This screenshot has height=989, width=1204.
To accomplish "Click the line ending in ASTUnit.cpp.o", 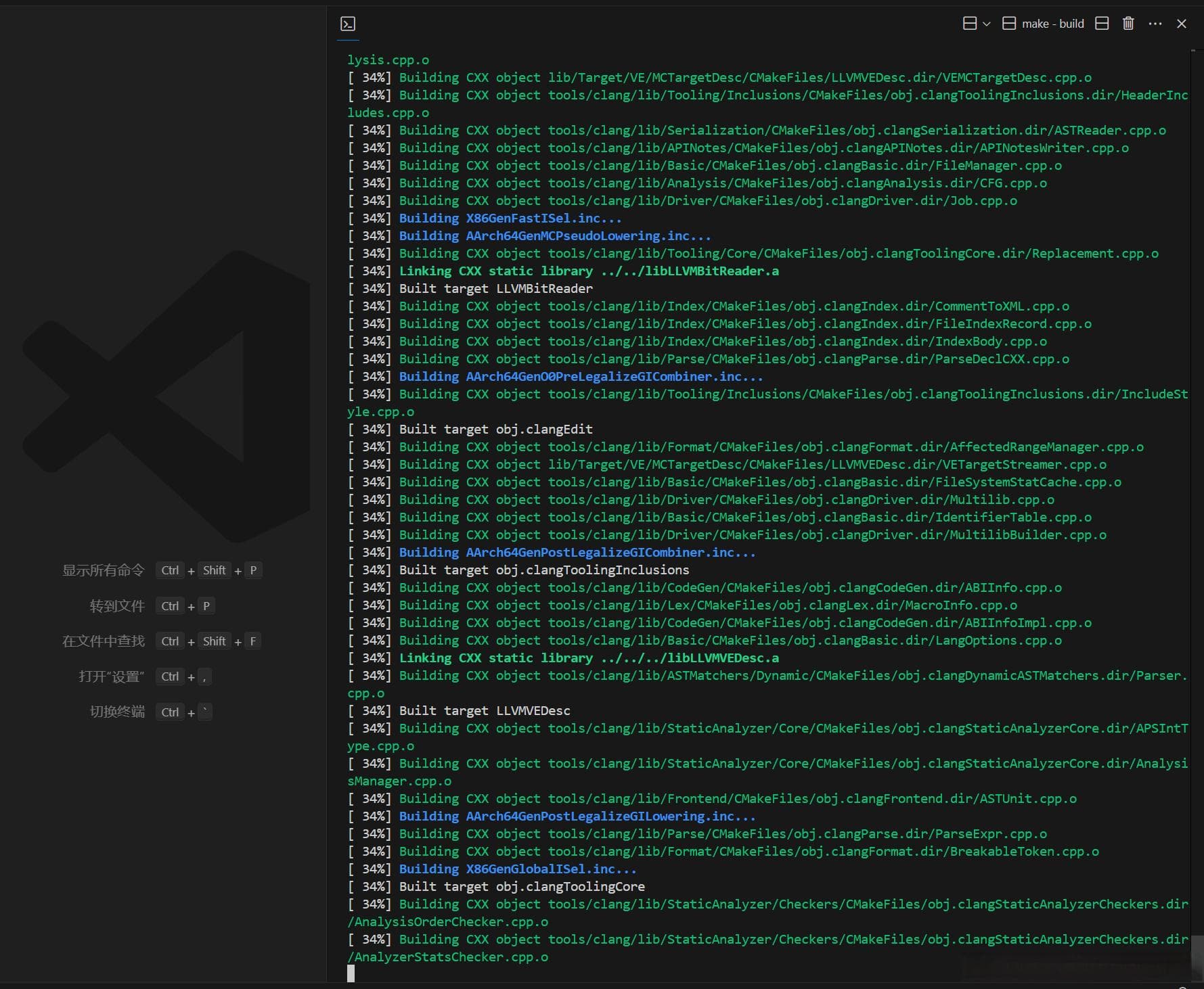I will 712,799.
